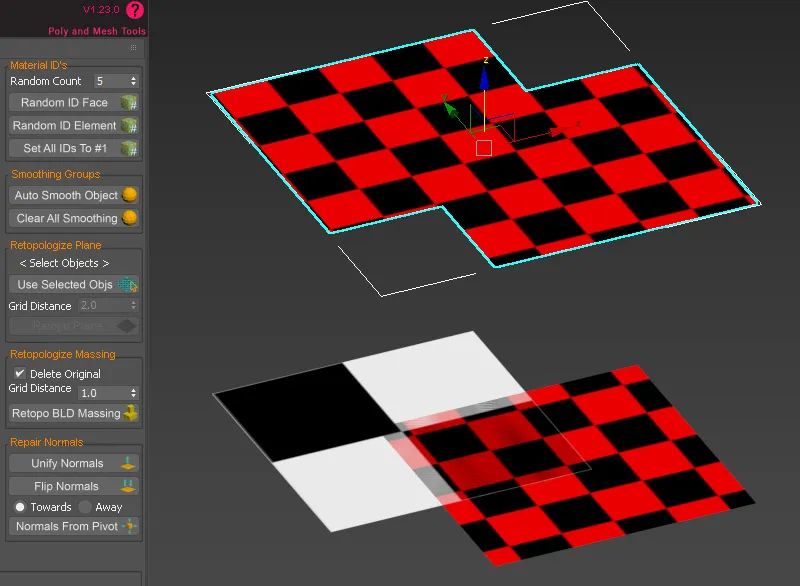
Task: Click the Random Count value field
Action: [x=111, y=81]
